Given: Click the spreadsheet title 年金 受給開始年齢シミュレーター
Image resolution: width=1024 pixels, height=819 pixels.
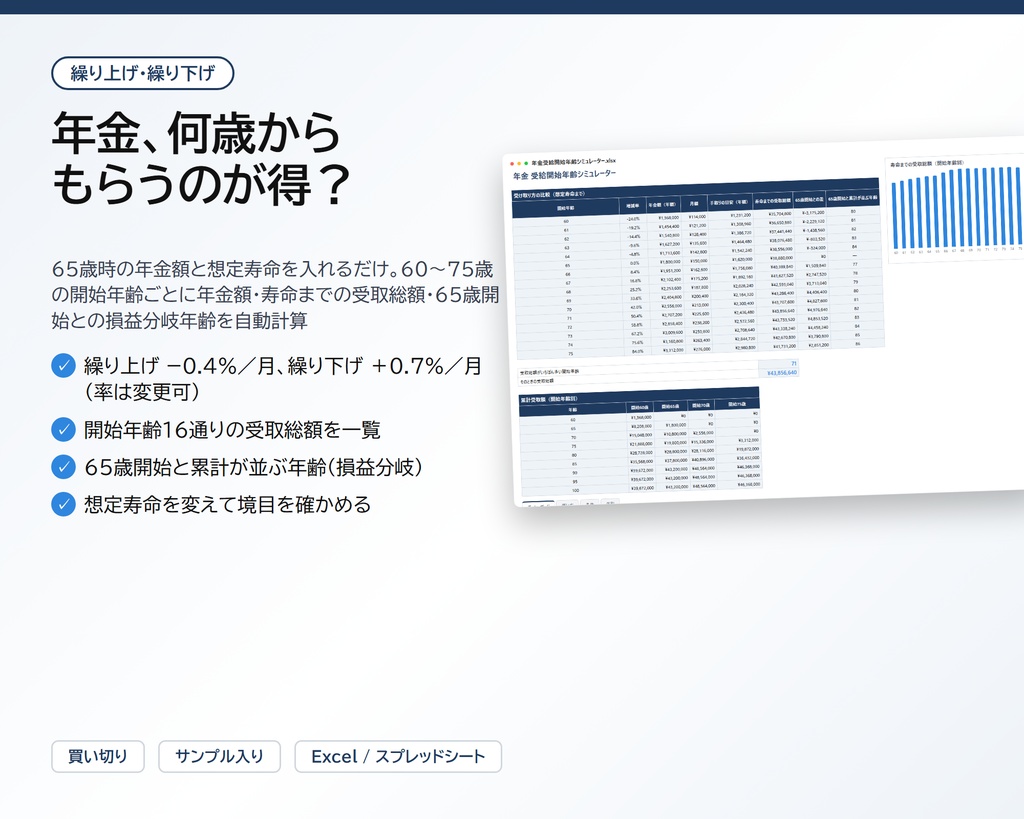Looking at the screenshot, I should (564, 175).
